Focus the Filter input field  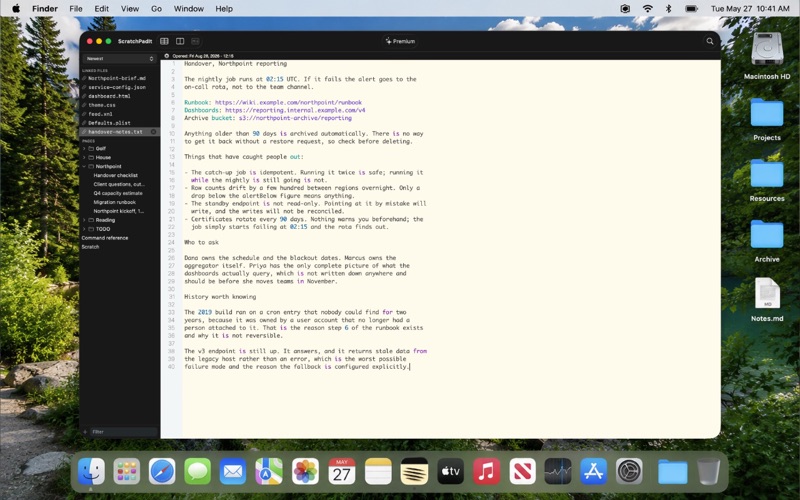(123, 432)
